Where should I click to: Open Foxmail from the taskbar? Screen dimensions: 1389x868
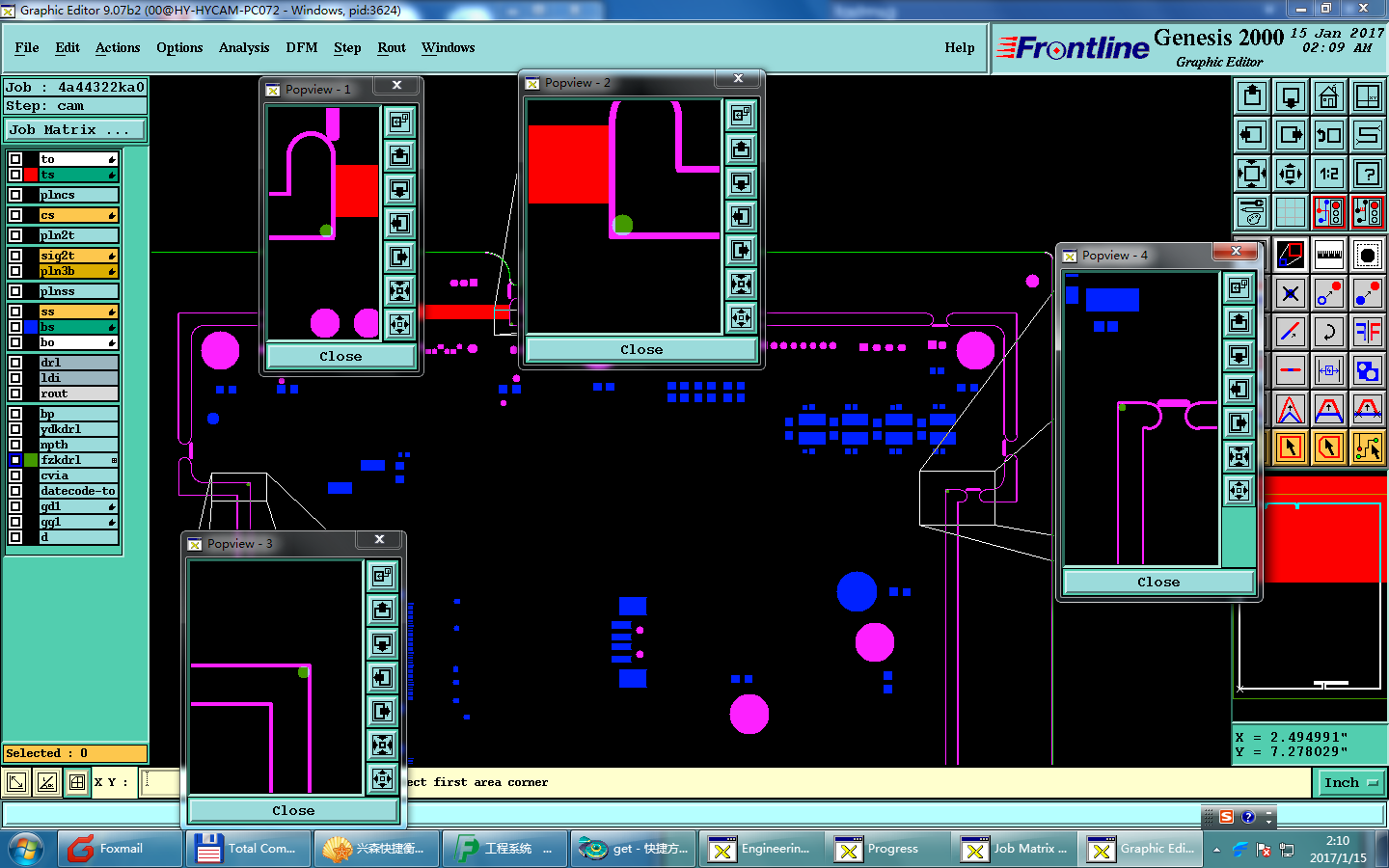pyautogui.click(x=121, y=849)
